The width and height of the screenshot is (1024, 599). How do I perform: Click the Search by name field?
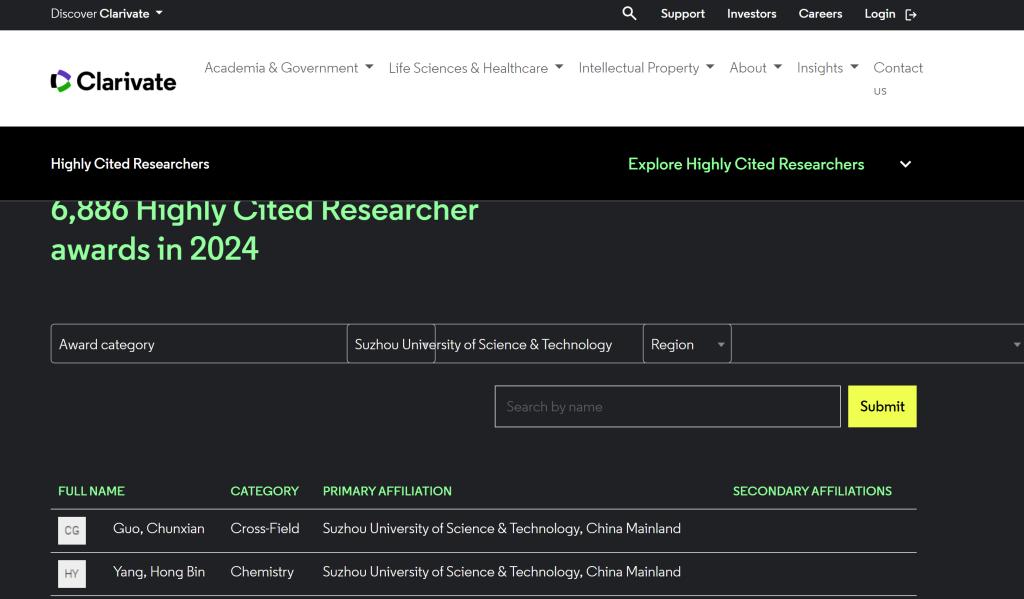(667, 406)
